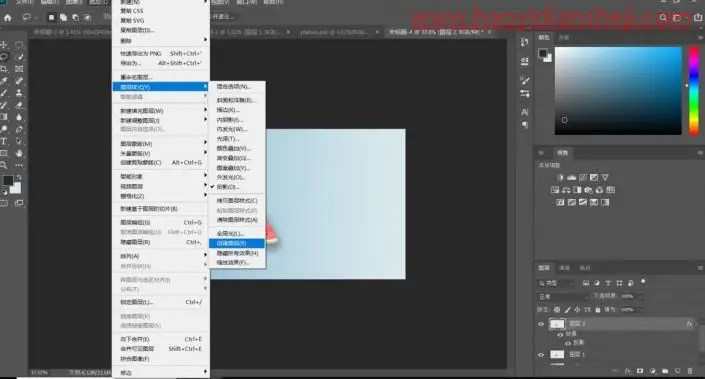This screenshot has height=379, width=705.
Task: Click the lock-all padlock icon in the Layers panel
Action: pos(598,310)
